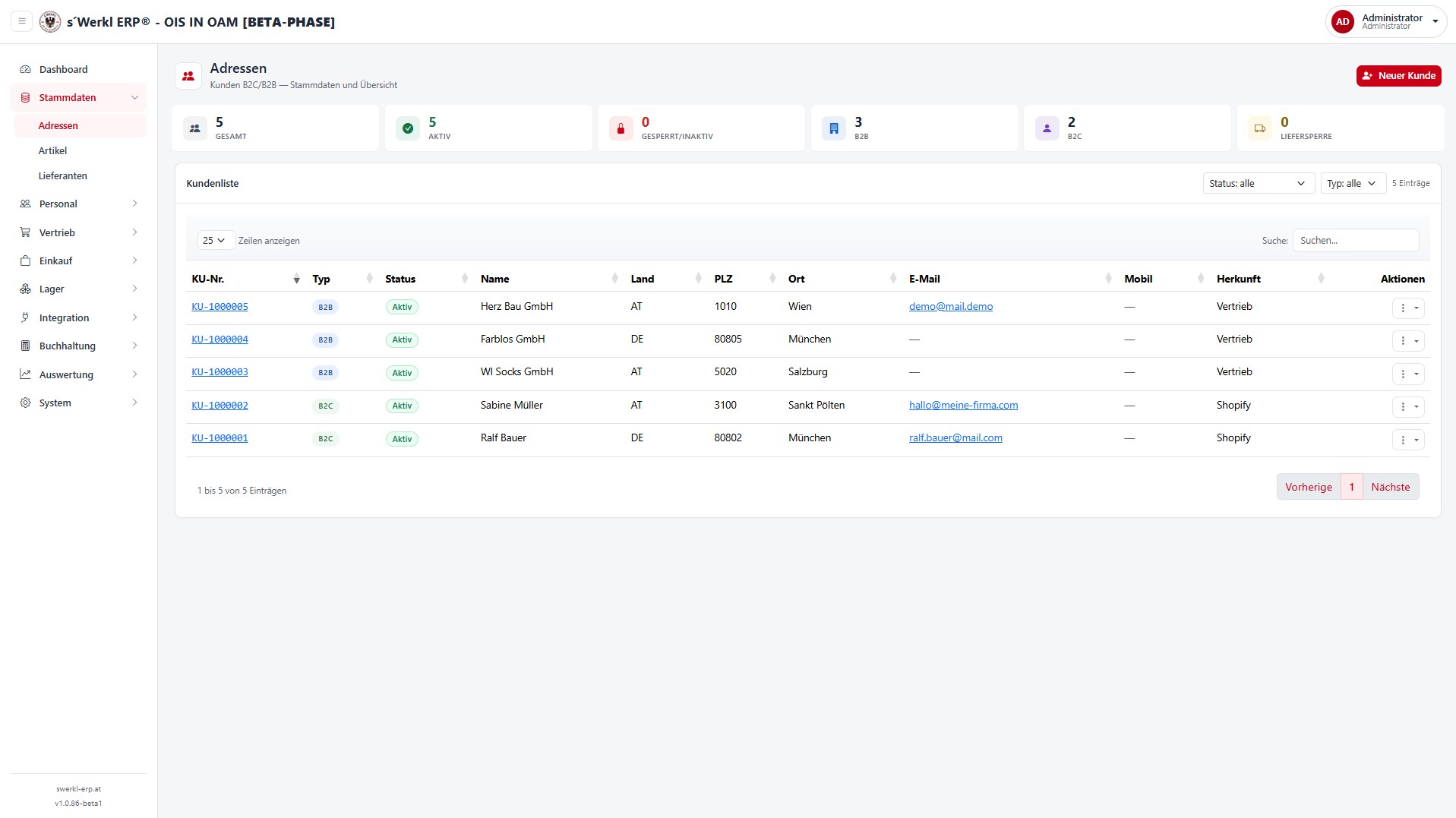Click the Neuer Kunde button

coord(1398,75)
